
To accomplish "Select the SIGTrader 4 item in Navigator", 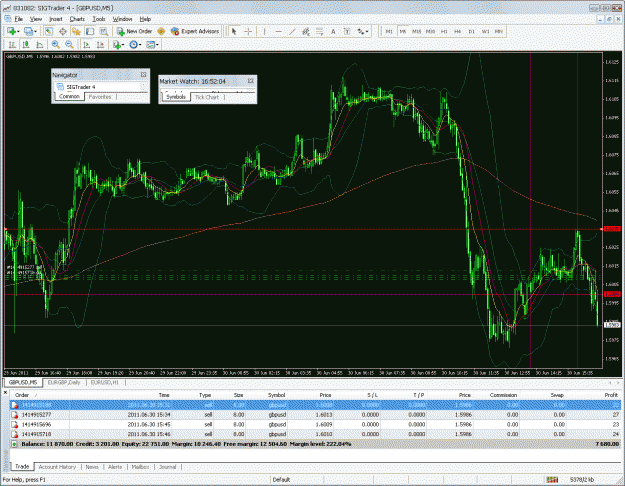I will click(x=81, y=87).
